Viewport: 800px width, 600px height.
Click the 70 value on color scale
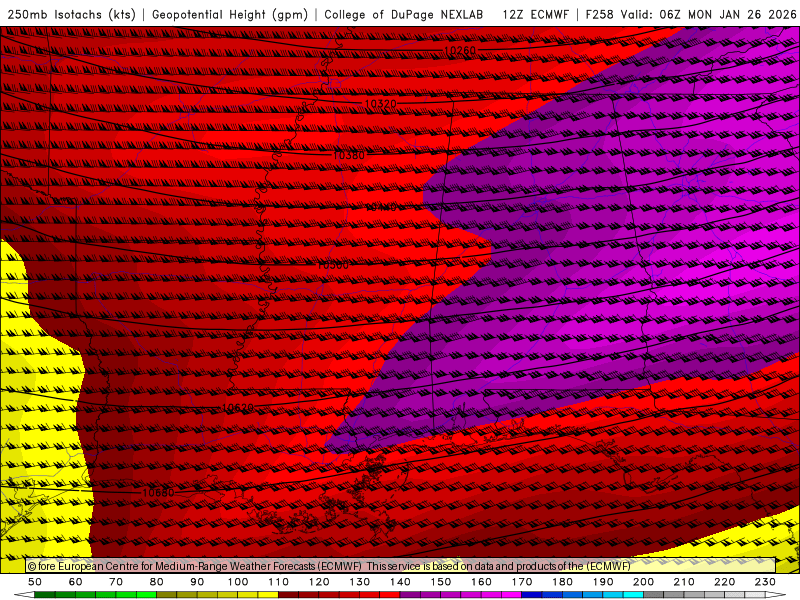tap(116, 582)
